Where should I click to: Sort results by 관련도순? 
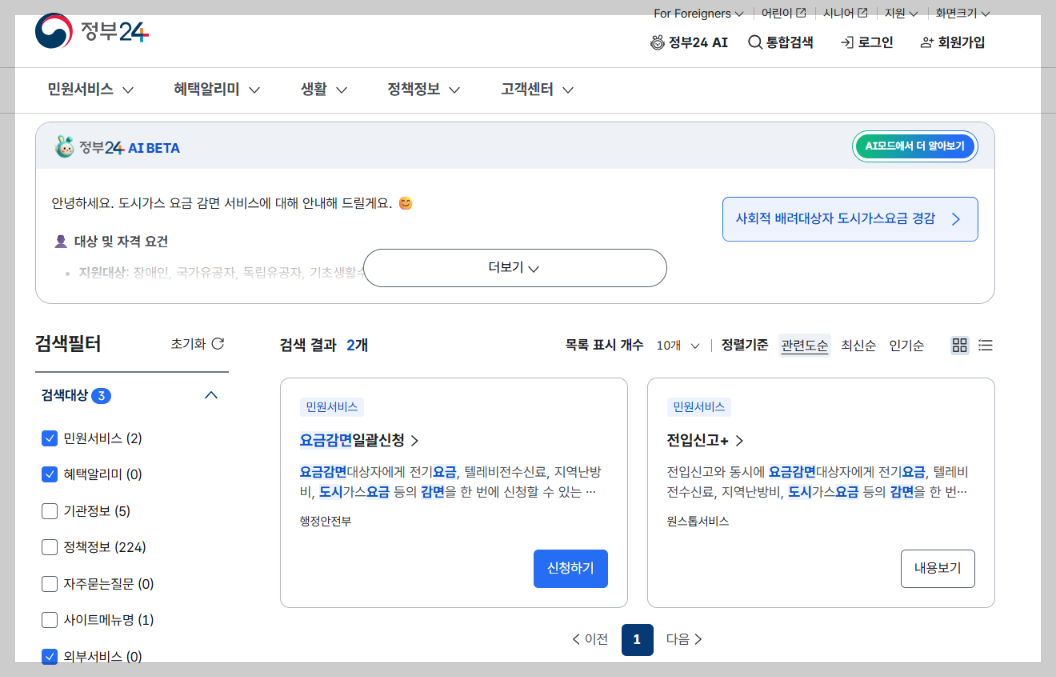(x=804, y=346)
